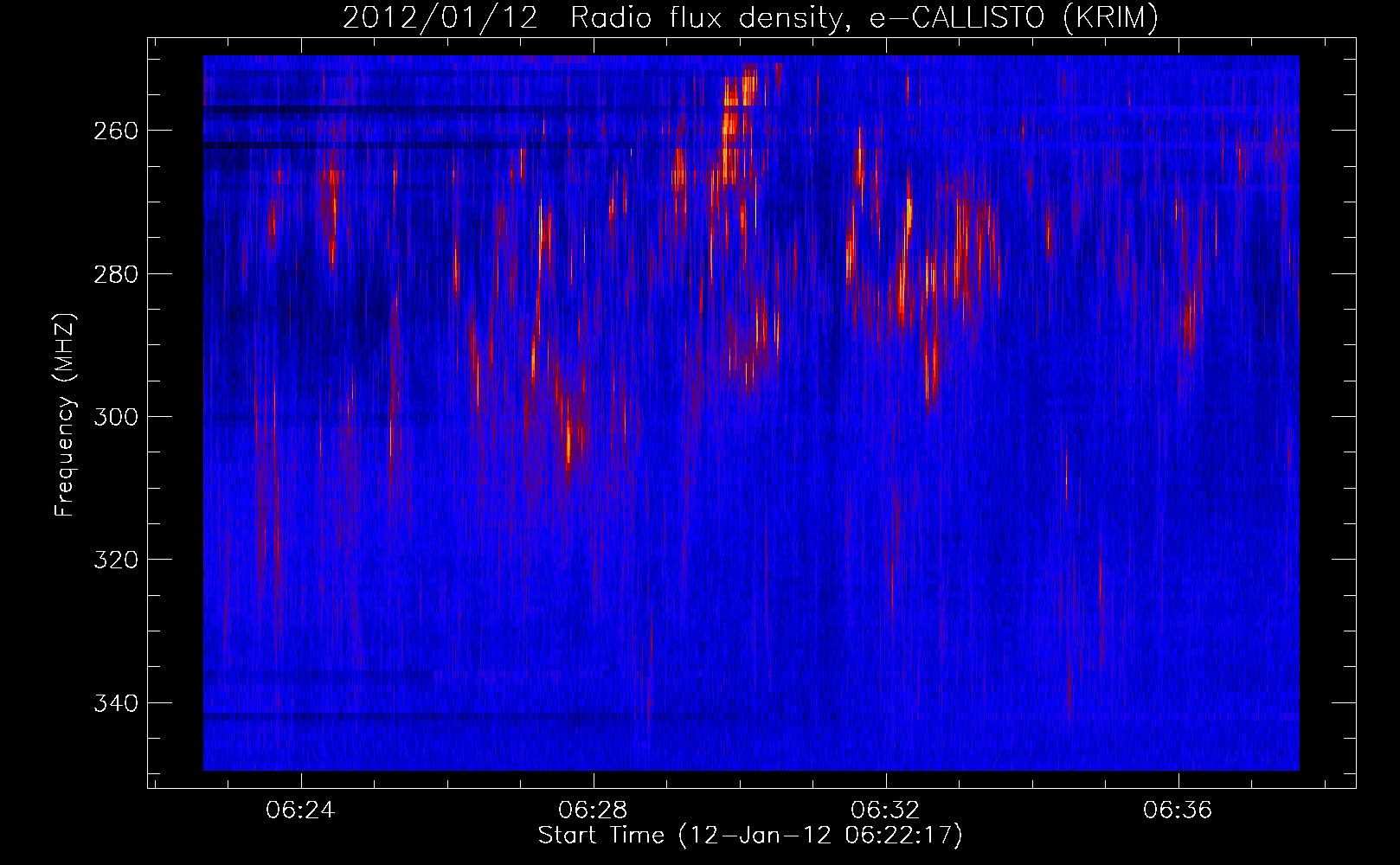Select the 320 frequency tick label
Viewport: 1400px width, 865px height.
(x=116, y=560)
